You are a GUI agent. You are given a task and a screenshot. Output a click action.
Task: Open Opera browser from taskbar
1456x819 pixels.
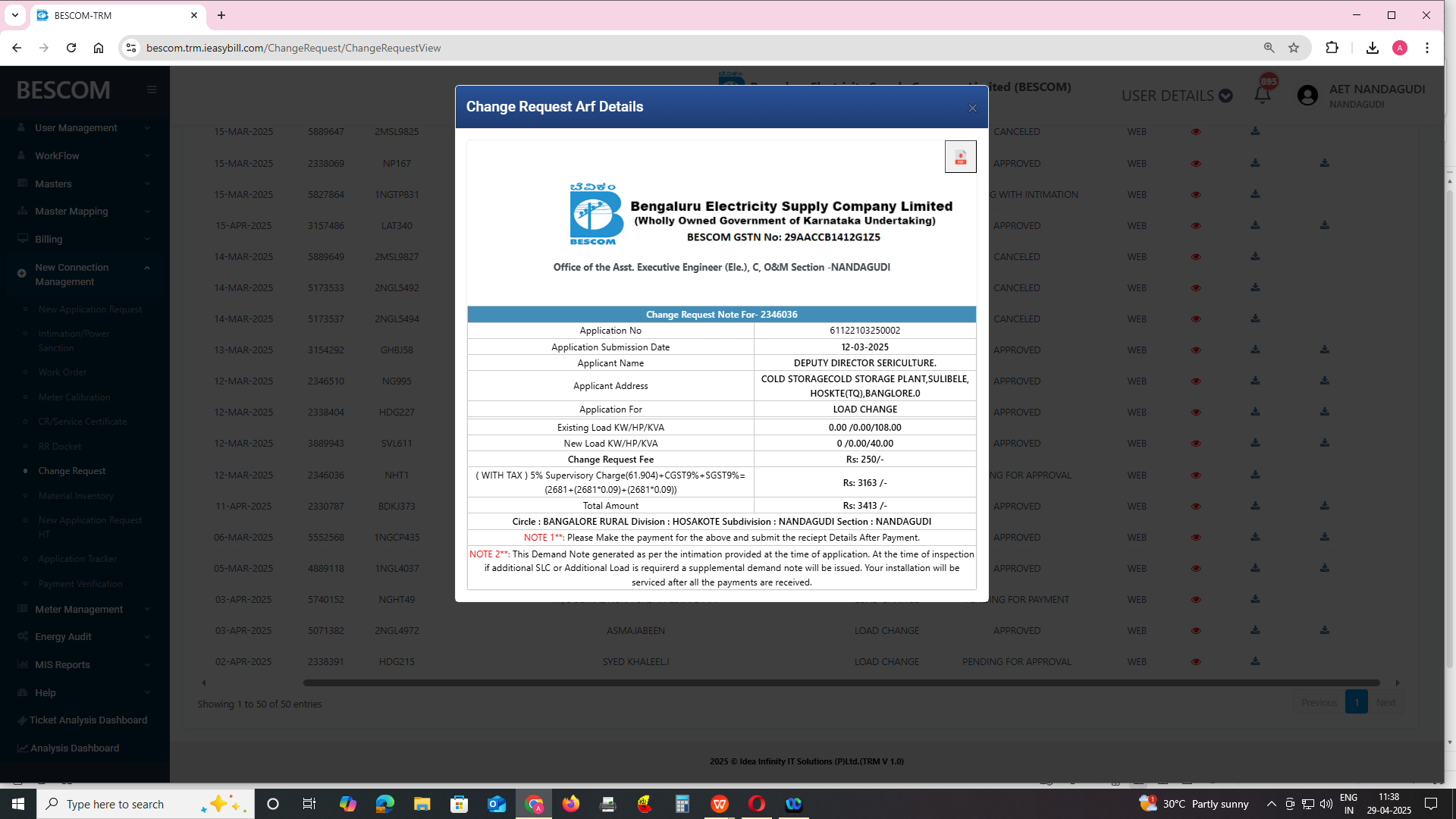[757, 804]
